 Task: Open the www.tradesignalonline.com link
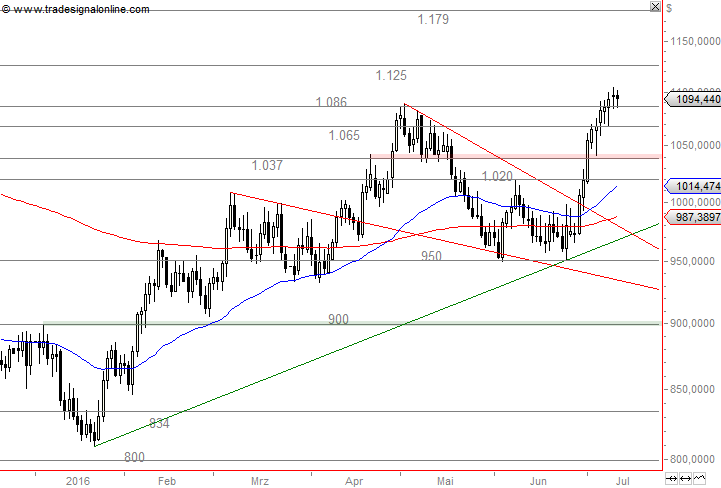tap(83, 9)
